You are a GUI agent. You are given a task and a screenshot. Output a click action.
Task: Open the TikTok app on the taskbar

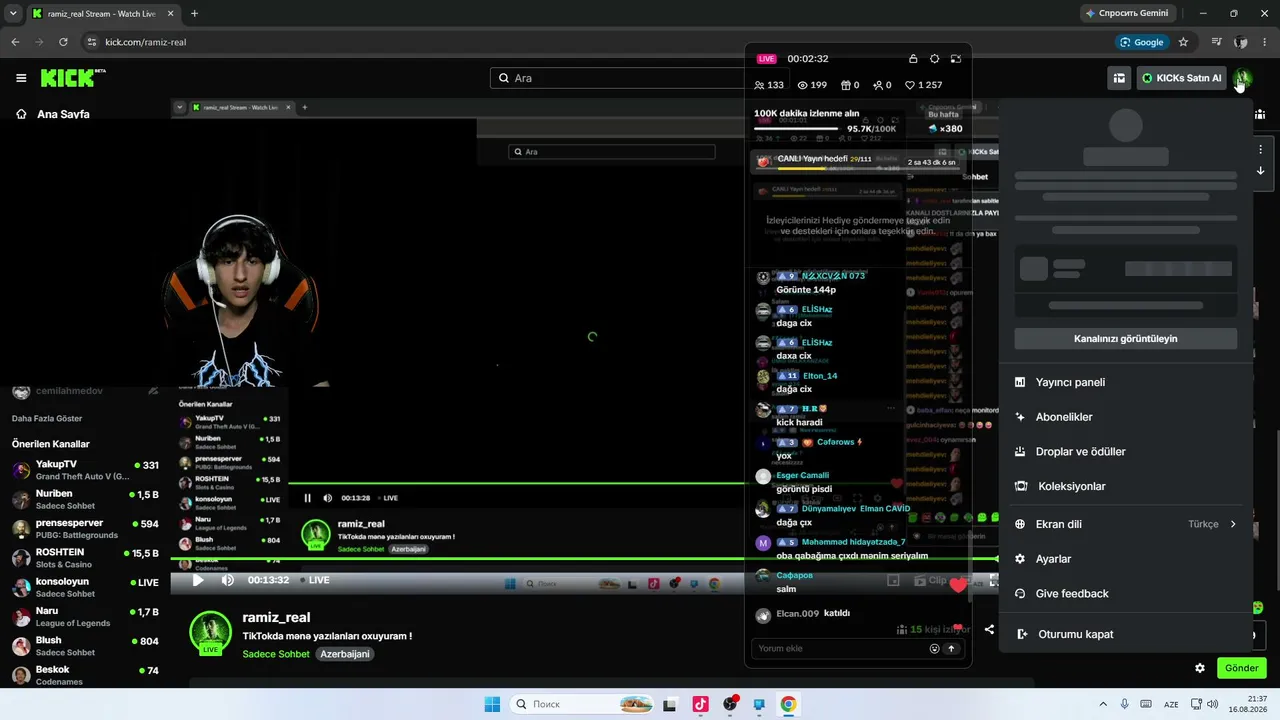coord(700,704)
